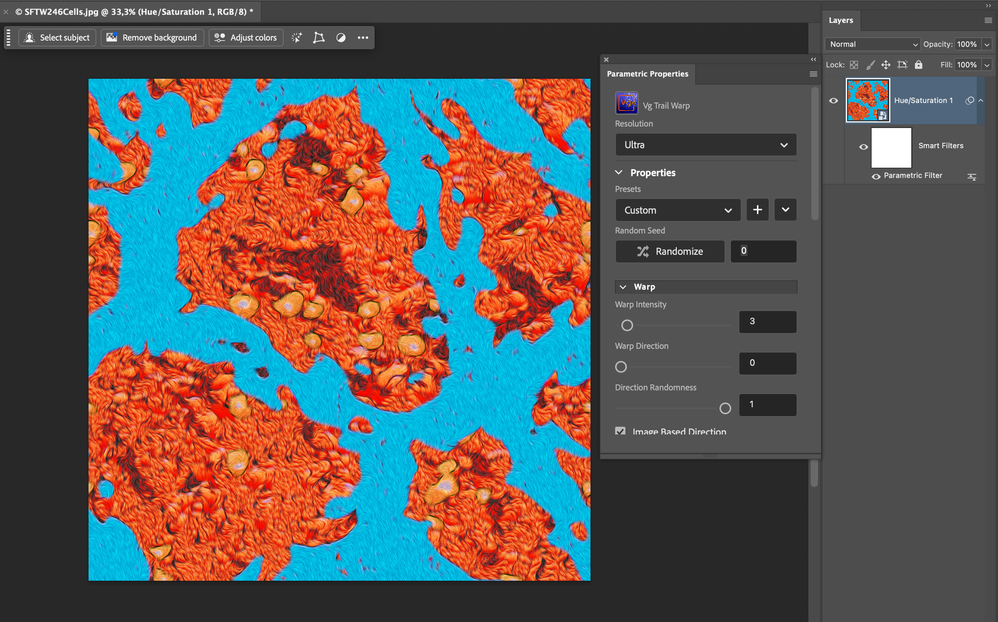Viewport: 998px width, 622px height.
Task: Open the Normal blend mode dropdown
Action: (873, 44)
